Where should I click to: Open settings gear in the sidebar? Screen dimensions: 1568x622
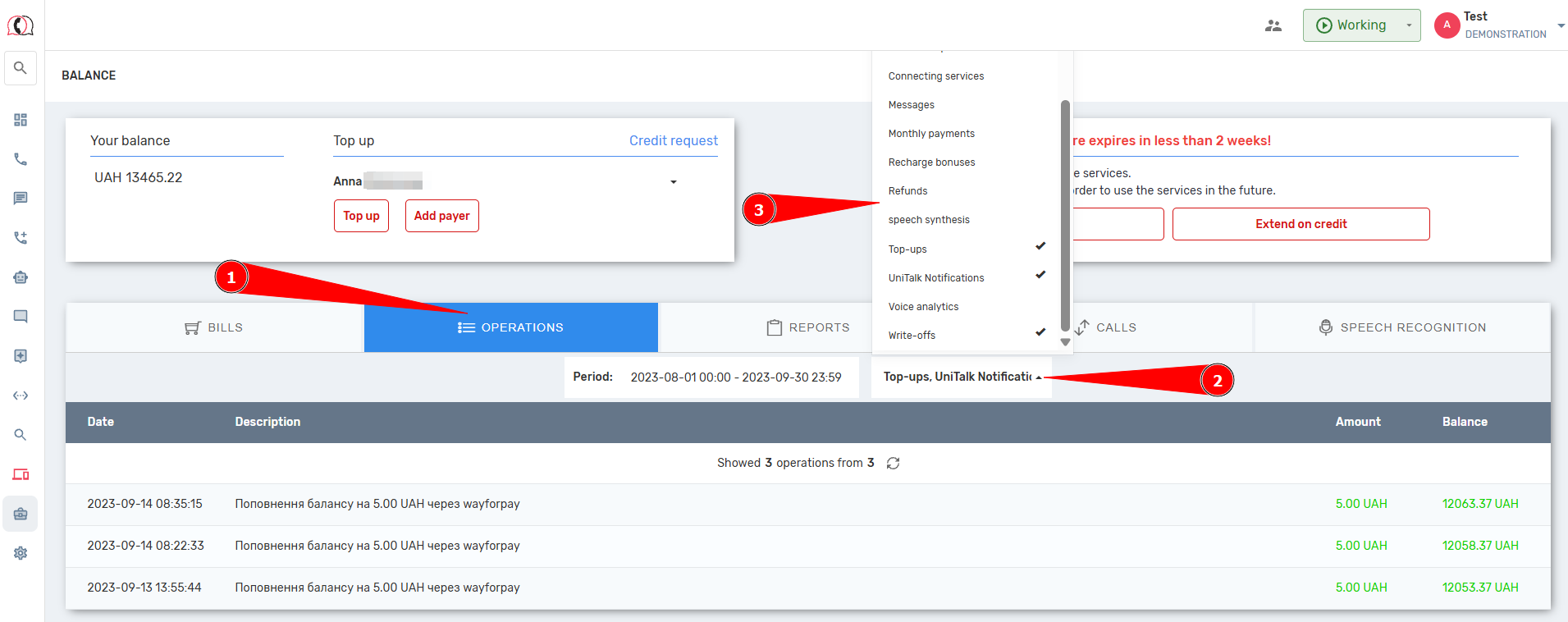(21, 553)
